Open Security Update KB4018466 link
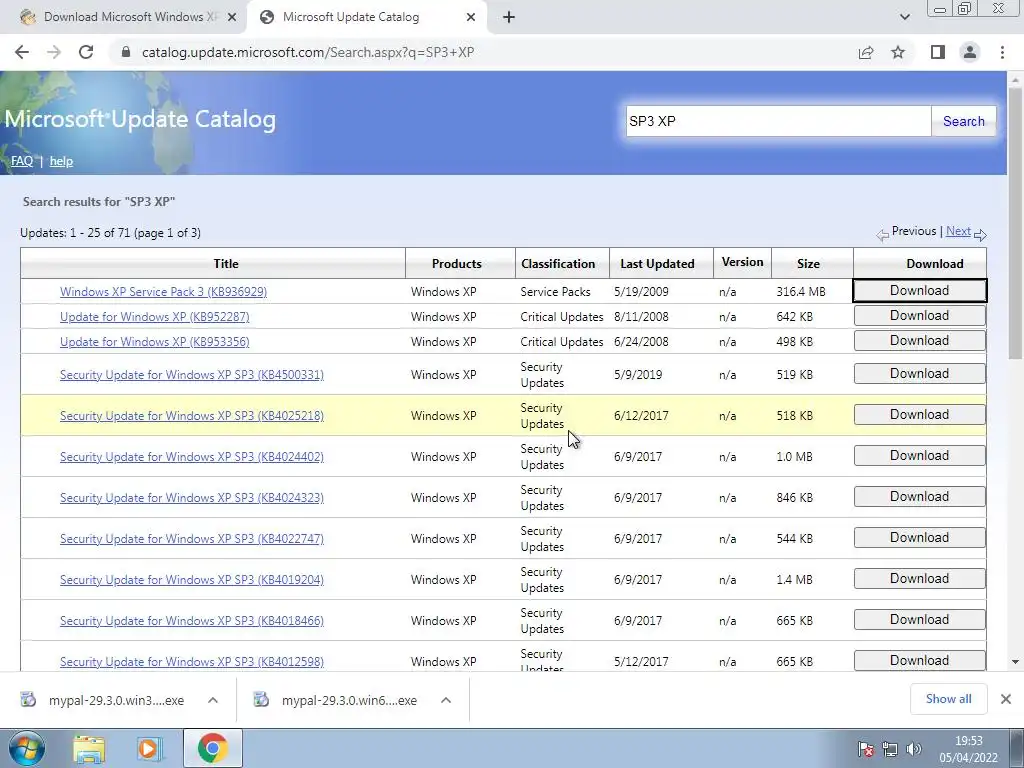Image resolution: width=1024 pixels, height=768 pixels. pos(192,621)
